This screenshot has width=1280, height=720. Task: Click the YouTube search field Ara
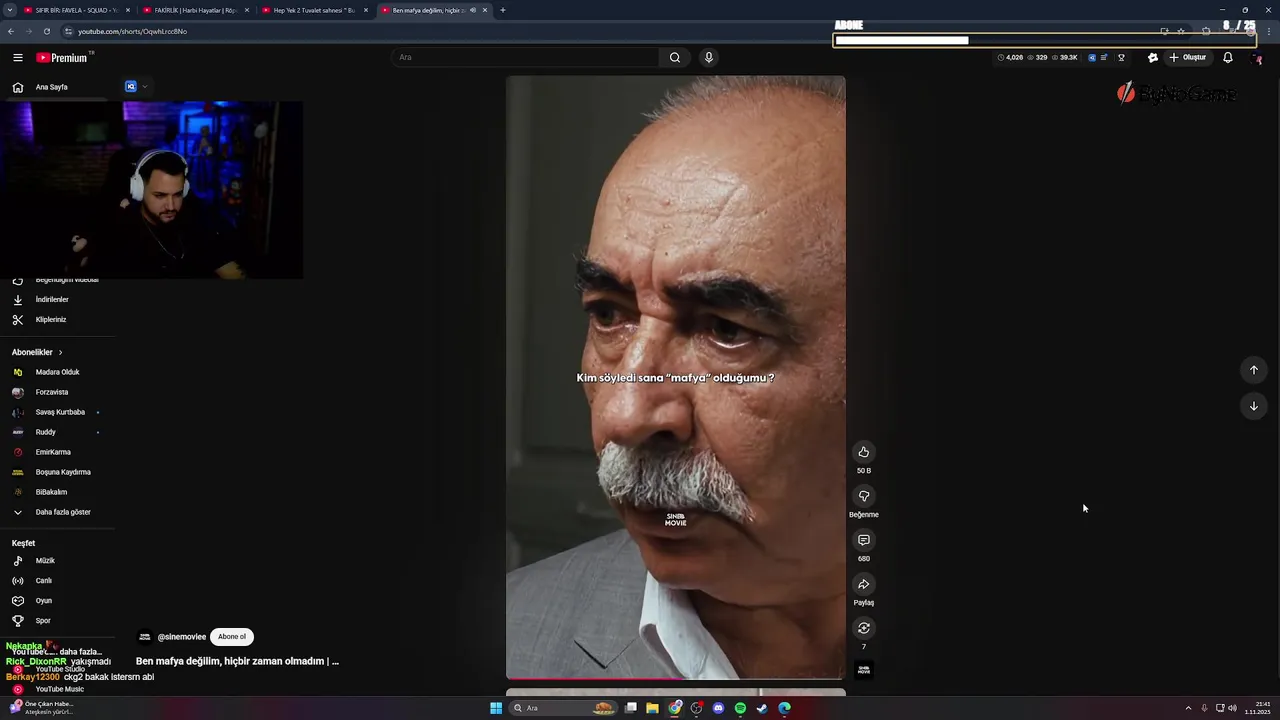coord(525,57)
